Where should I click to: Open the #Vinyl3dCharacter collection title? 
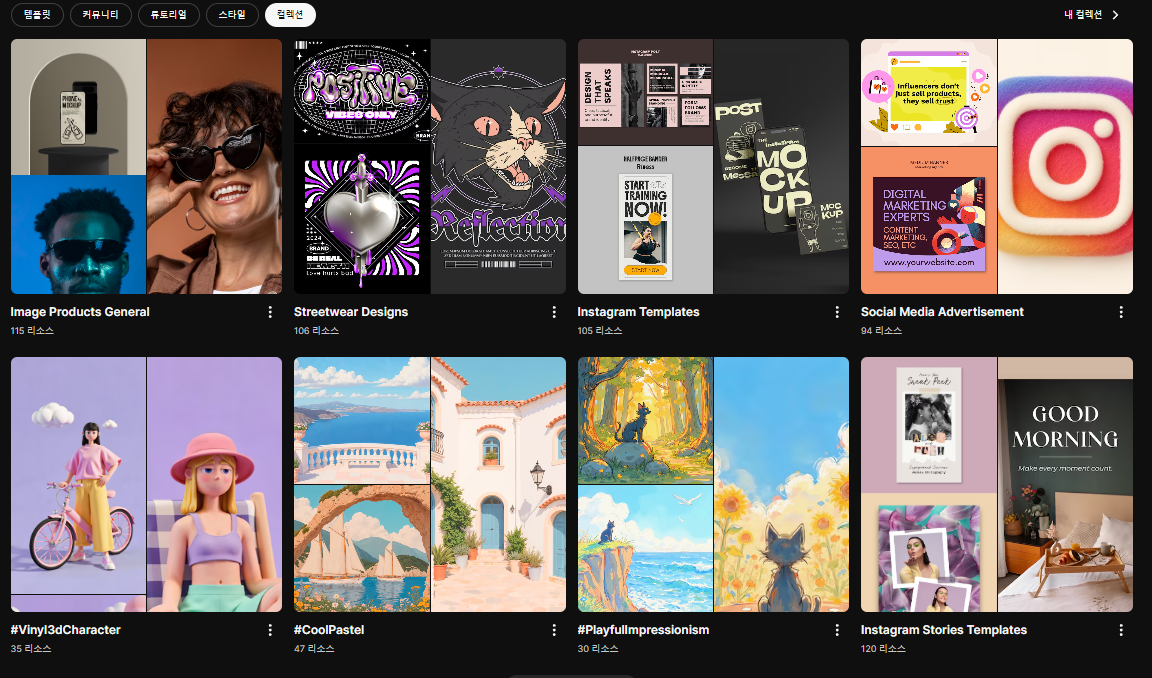pyautogui.click(x=65, y=630)
